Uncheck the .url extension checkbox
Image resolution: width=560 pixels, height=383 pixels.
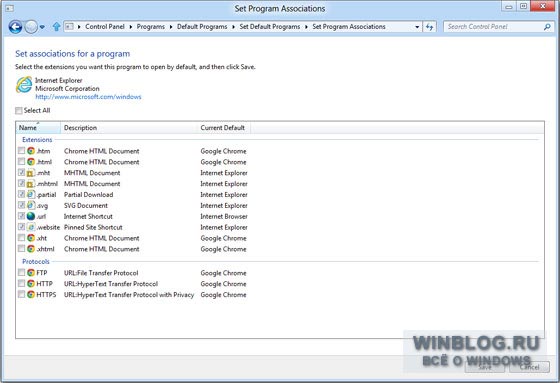tap(21, 216)
